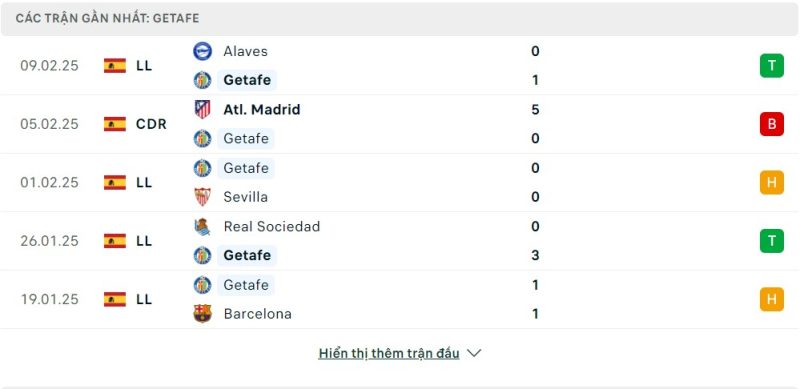Viewport: 800px width, 389px height.
Task: Click the Atl. Madrid club crest
Action: [x=203, y=109]
